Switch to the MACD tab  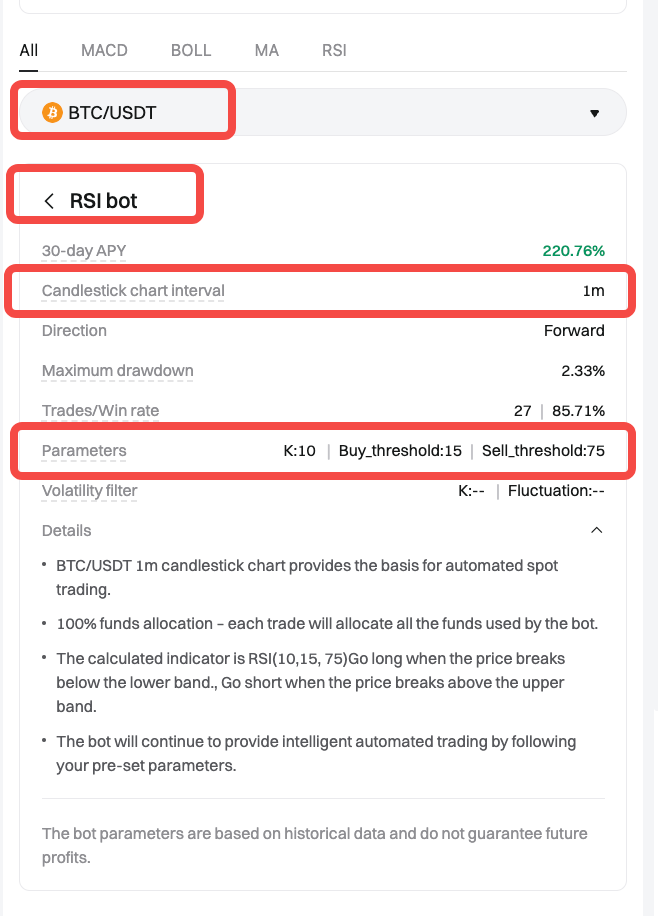(104, 50)
